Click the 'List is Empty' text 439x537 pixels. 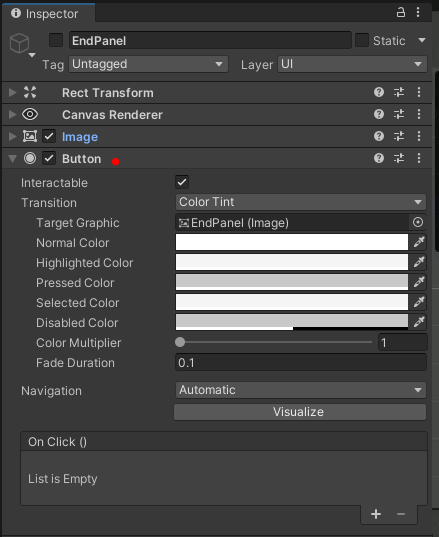(x=63, y=479)
